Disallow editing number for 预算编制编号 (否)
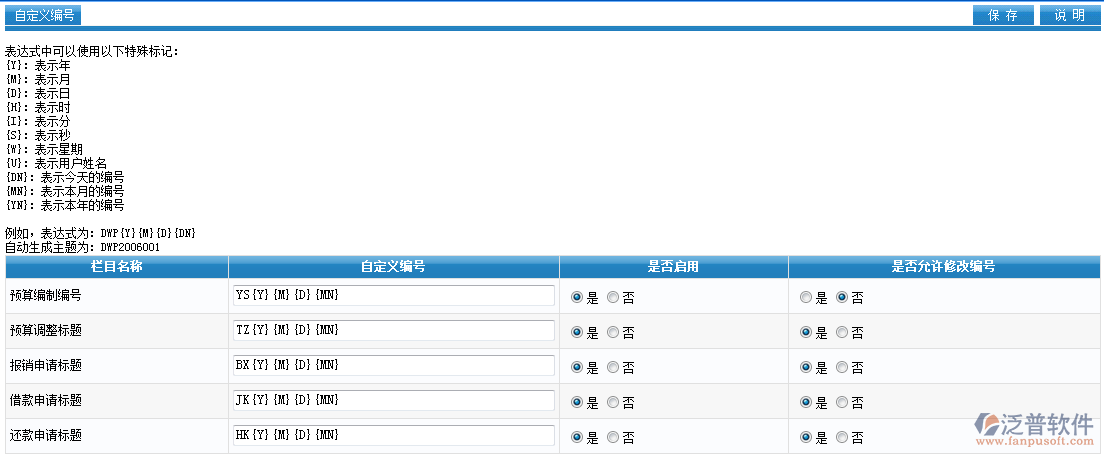 (841, 297)
